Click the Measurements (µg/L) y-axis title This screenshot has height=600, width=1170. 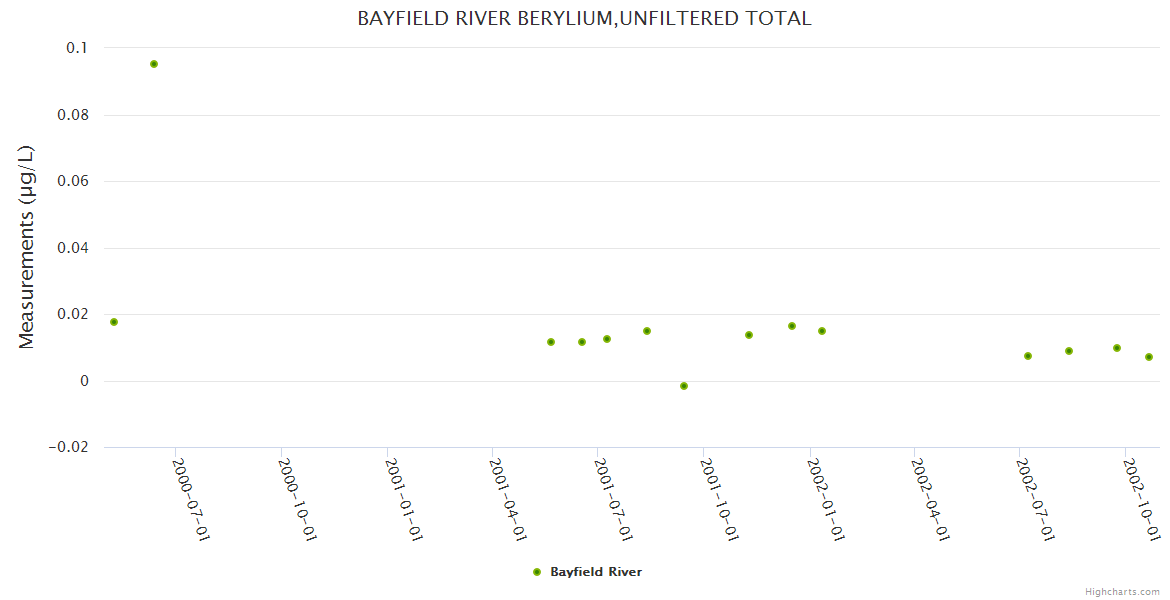[27, 247]
